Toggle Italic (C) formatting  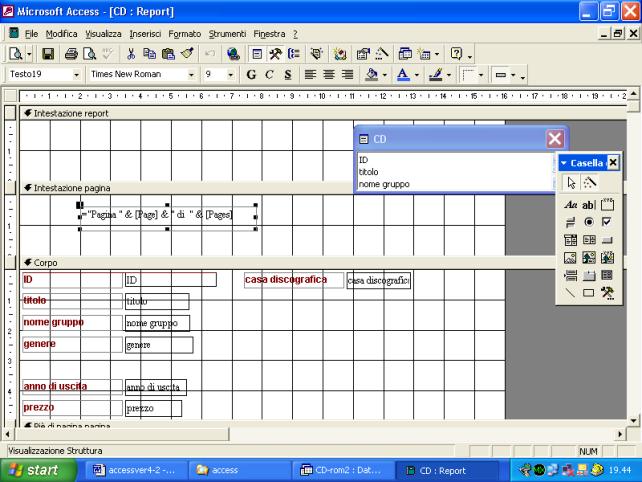[269, 75]
